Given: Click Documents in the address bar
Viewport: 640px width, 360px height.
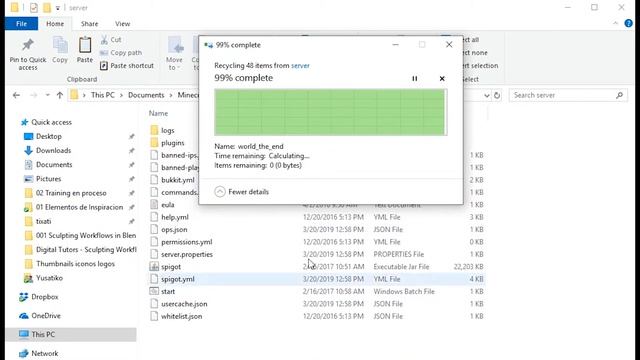Looking at the screenshot, I should coord(146,95).
